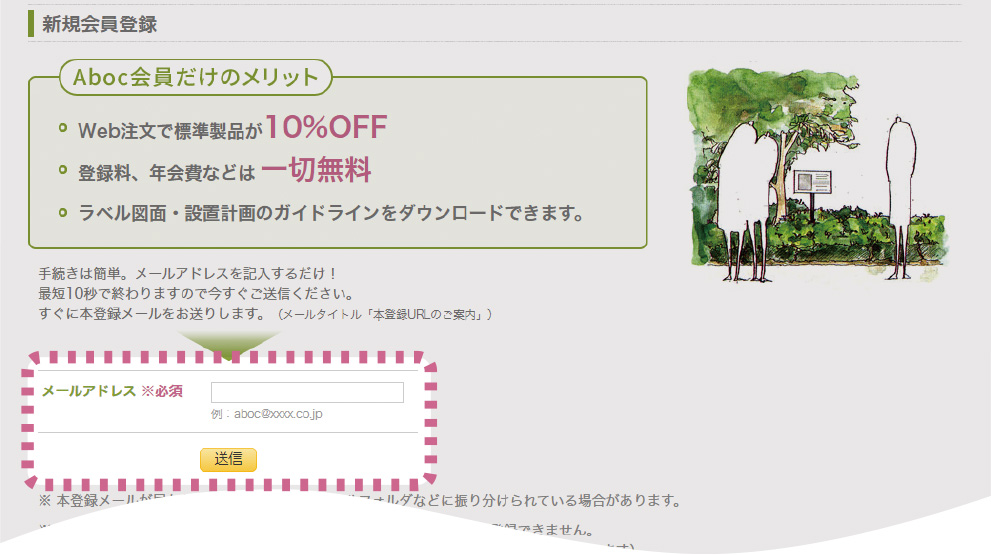991x555 pixels.
Task: Click the Aboc会員だけのメリット title
Action: click(x=196, y=77)
